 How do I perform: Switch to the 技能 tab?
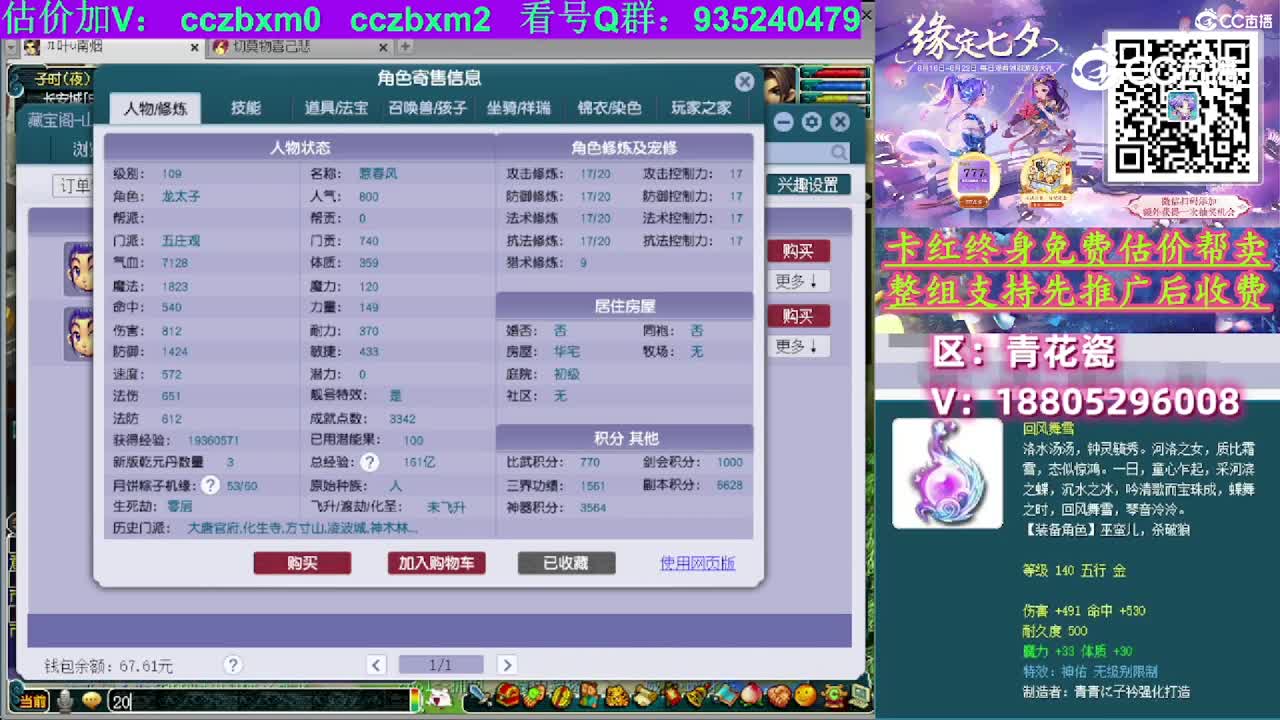pos(246,108)
